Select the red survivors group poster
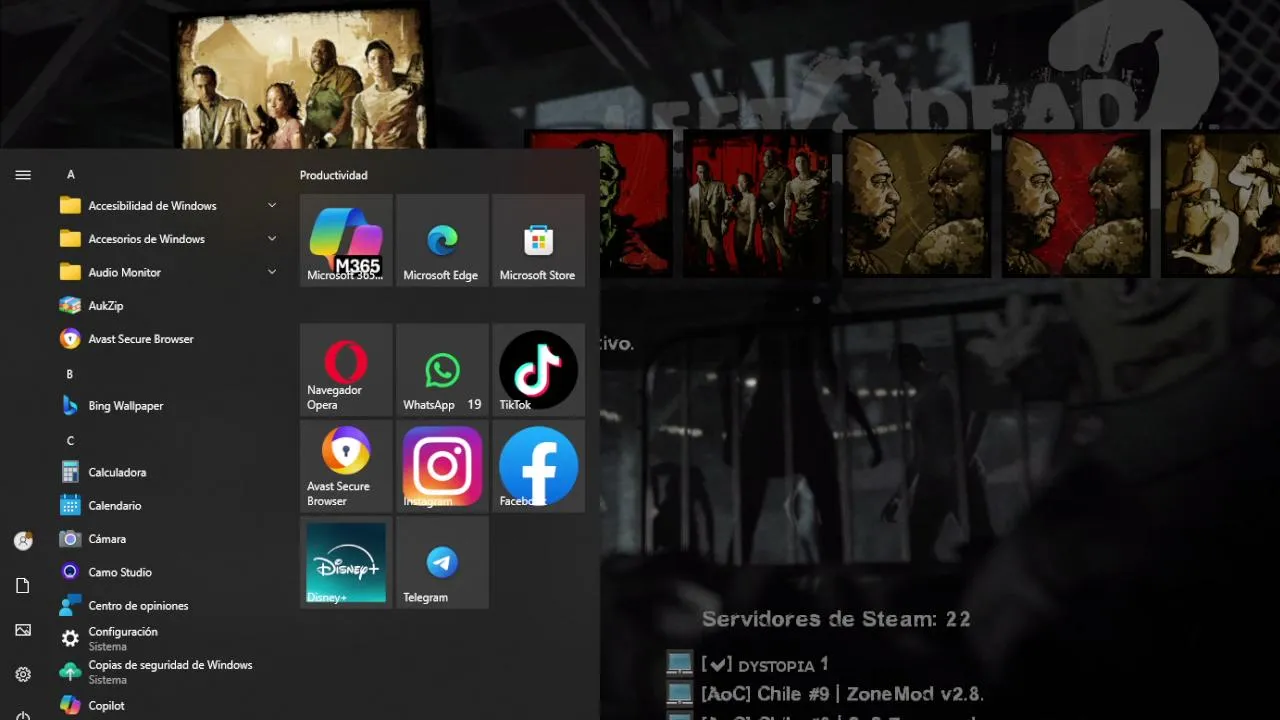This screenshot has width=1280, height=720. tap(758, 203)
